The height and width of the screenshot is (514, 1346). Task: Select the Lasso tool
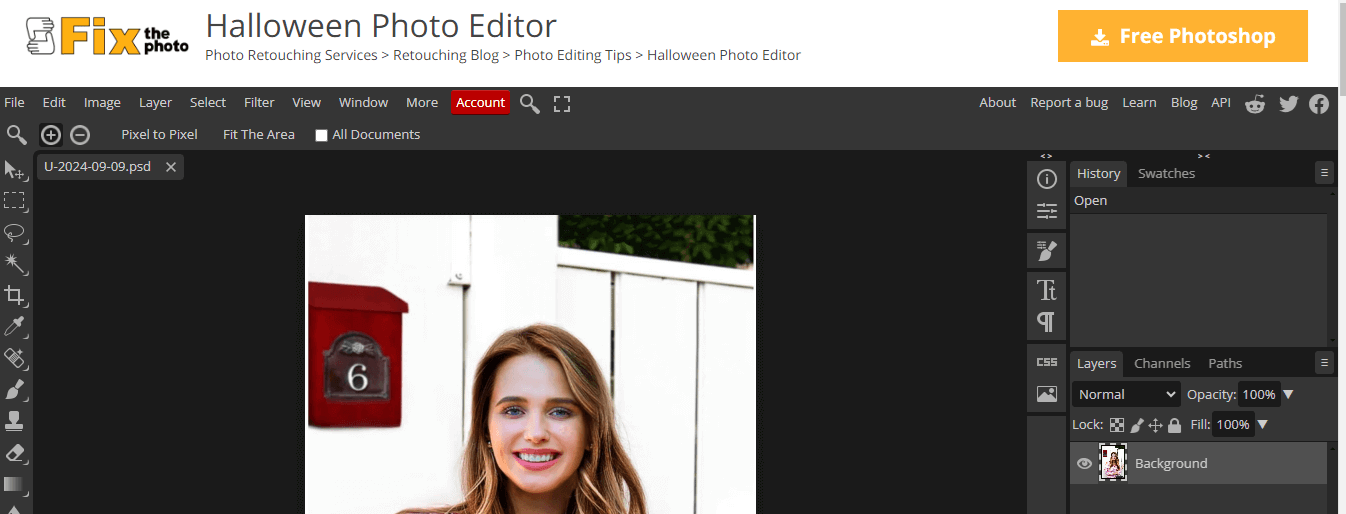15,232
